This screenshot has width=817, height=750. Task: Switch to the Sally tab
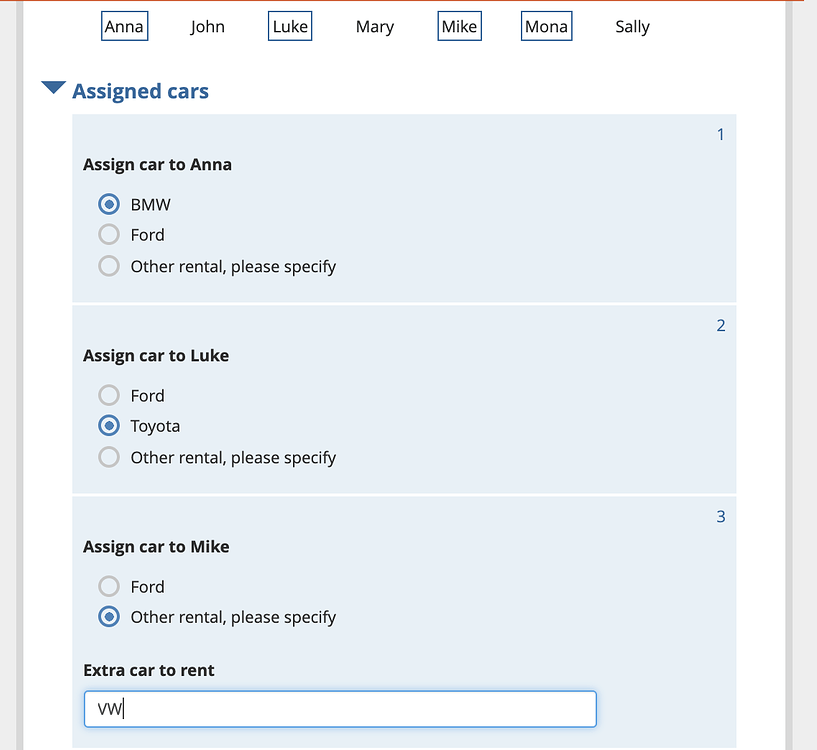pyautogui.click(x=632, y=26)
